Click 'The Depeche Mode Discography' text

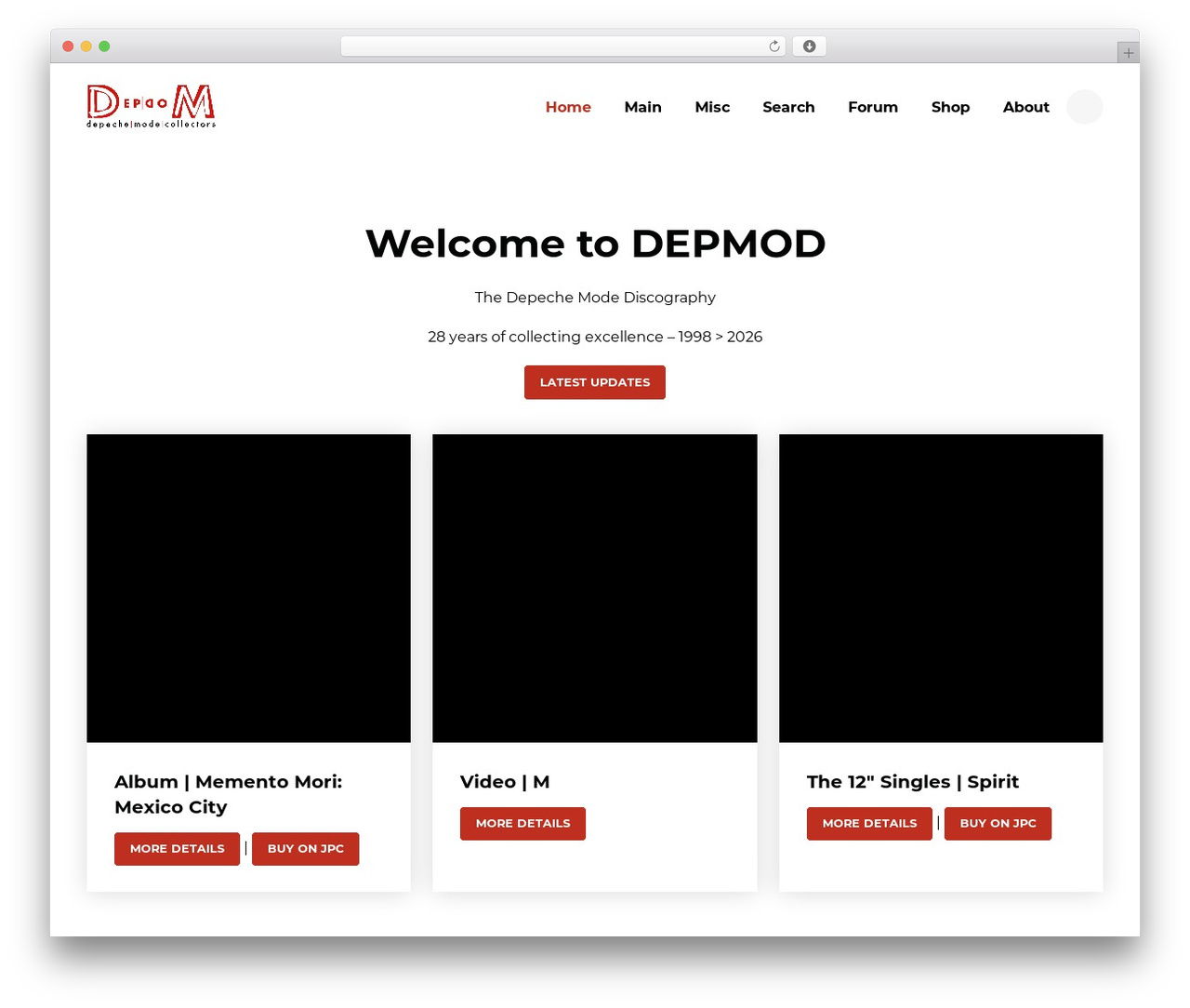coord(595,298)
